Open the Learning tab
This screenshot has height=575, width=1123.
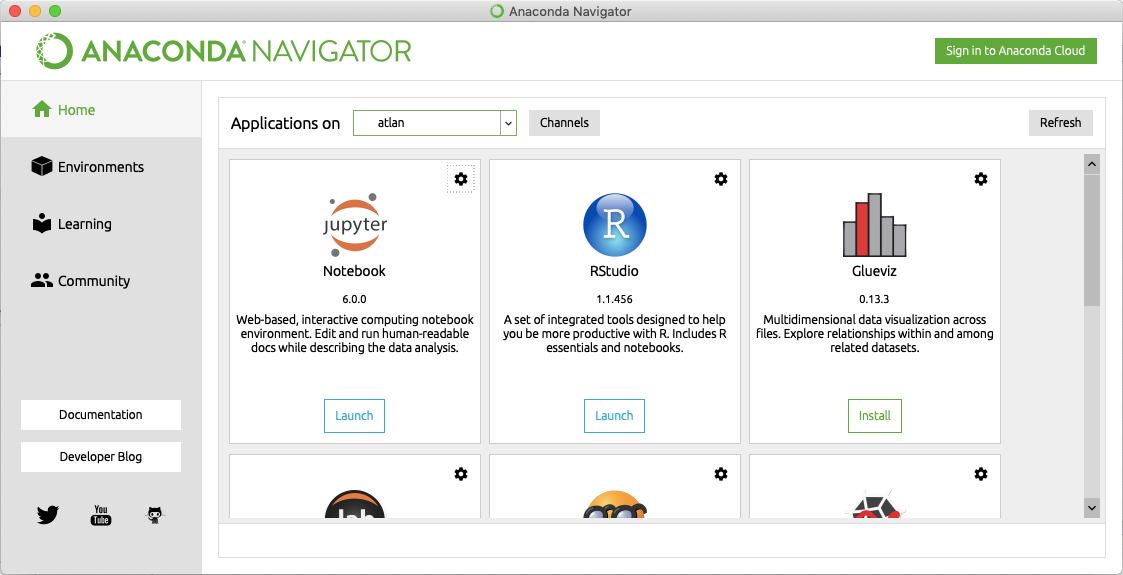(x=101, y=223)
